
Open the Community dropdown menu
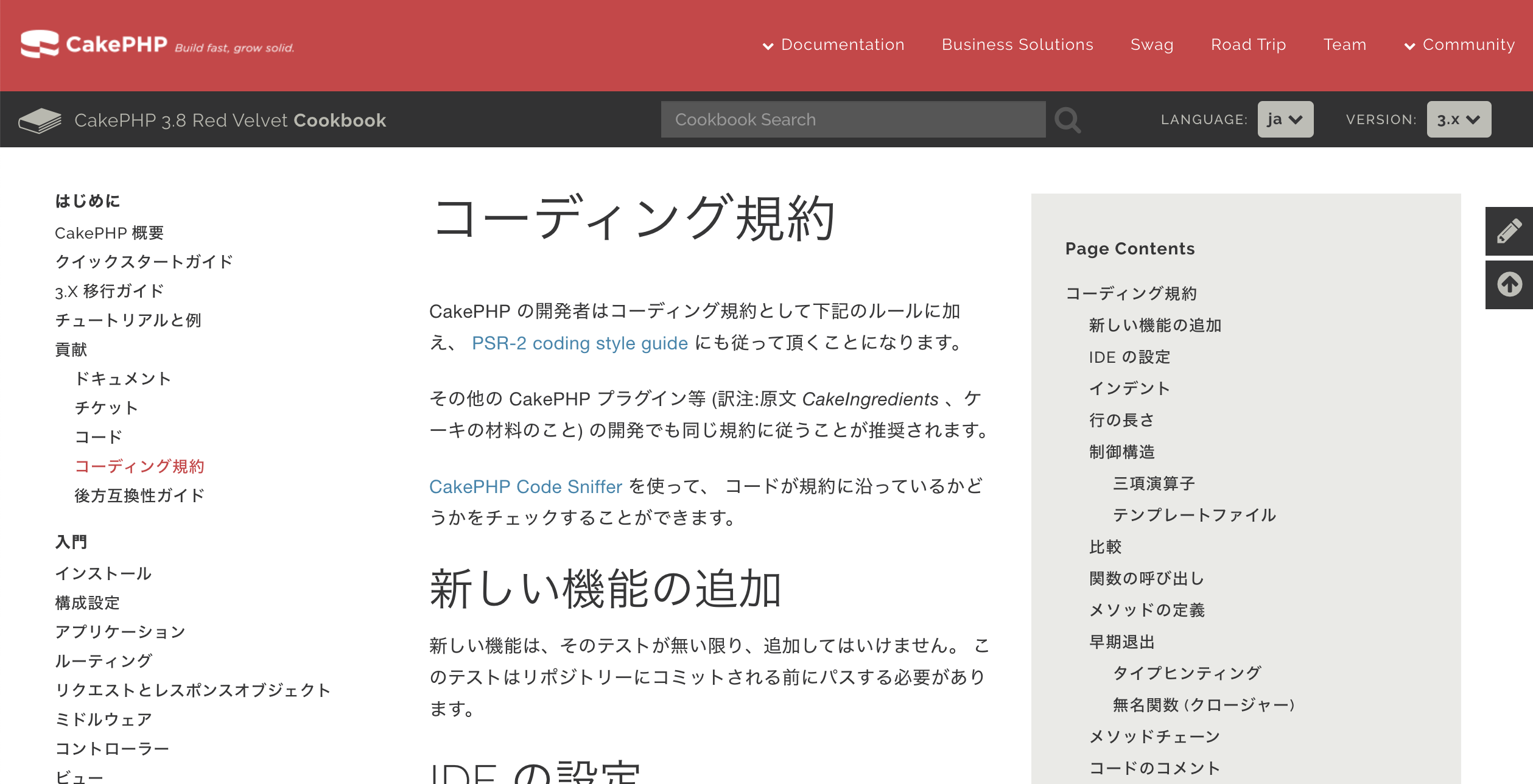point(1459,45)
